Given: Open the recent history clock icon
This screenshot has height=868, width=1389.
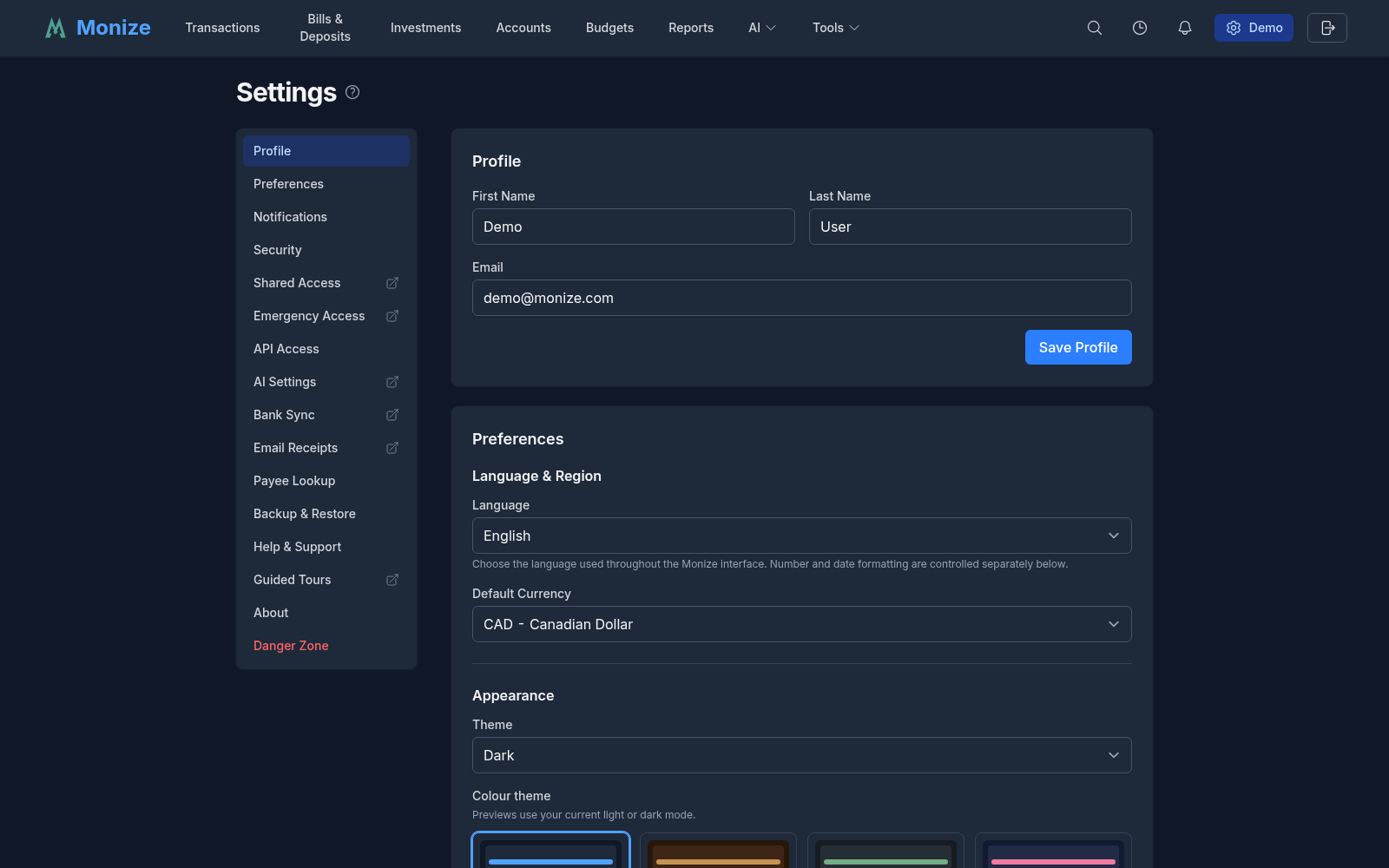Looking at the screenshot, I should [1140, 28].
